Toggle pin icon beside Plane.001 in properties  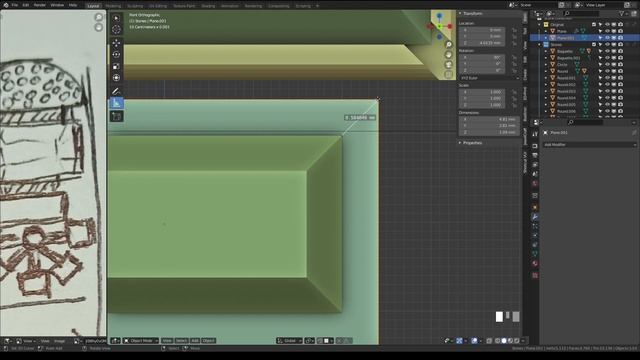(634, 133)
